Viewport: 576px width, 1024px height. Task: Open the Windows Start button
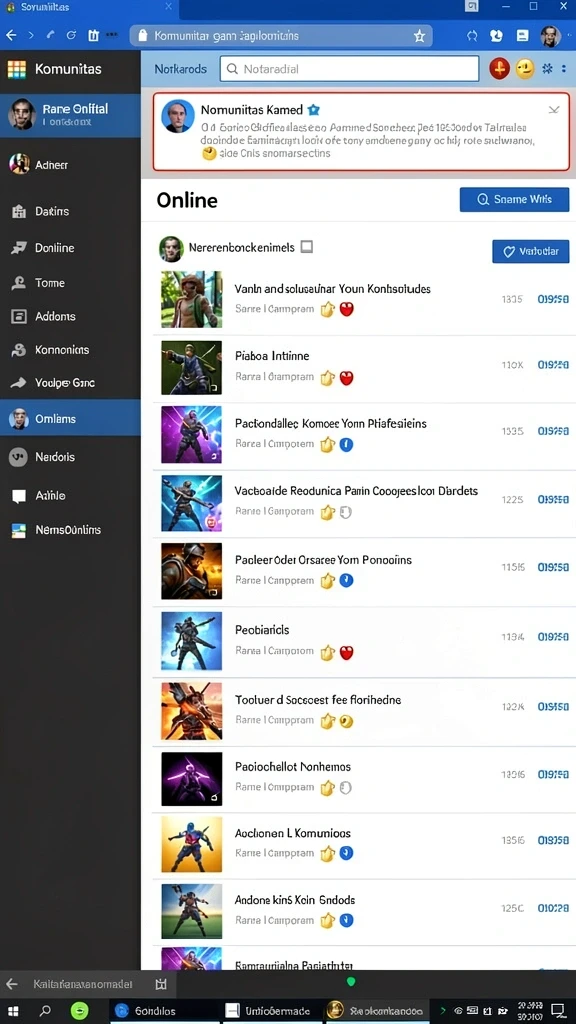click(12, 1011)
